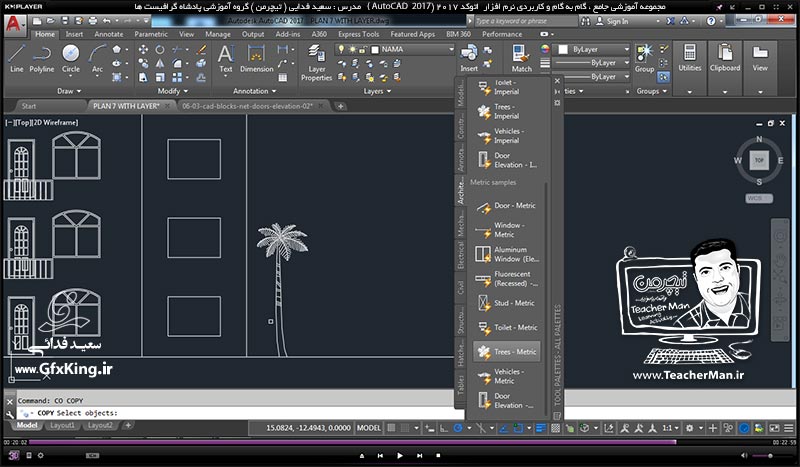Screen dimensions: 800x467
Task: Toggle MODEL space button in status bar
Action: [x=368, y=428]
